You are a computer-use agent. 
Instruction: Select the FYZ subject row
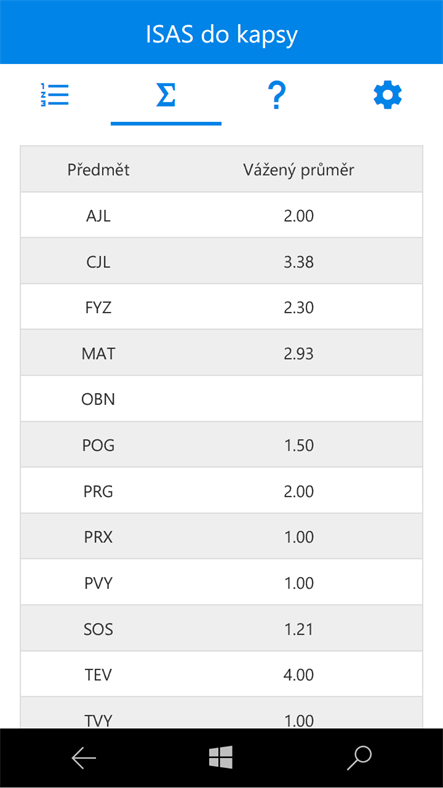click(222, 307)
